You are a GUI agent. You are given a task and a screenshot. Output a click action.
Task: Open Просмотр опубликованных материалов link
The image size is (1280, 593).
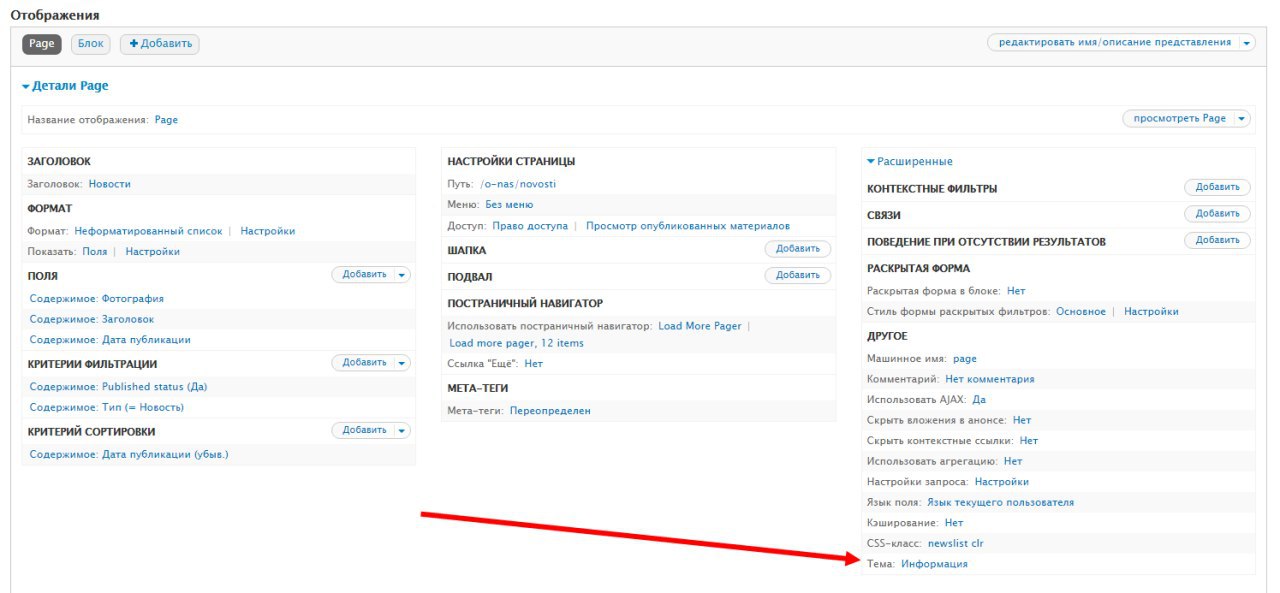point(688,226)
